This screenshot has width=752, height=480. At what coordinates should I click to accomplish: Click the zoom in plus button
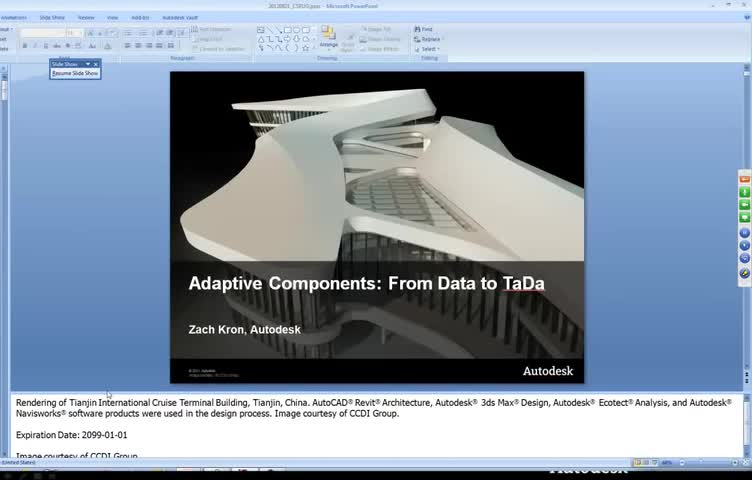tap(734, 463)
